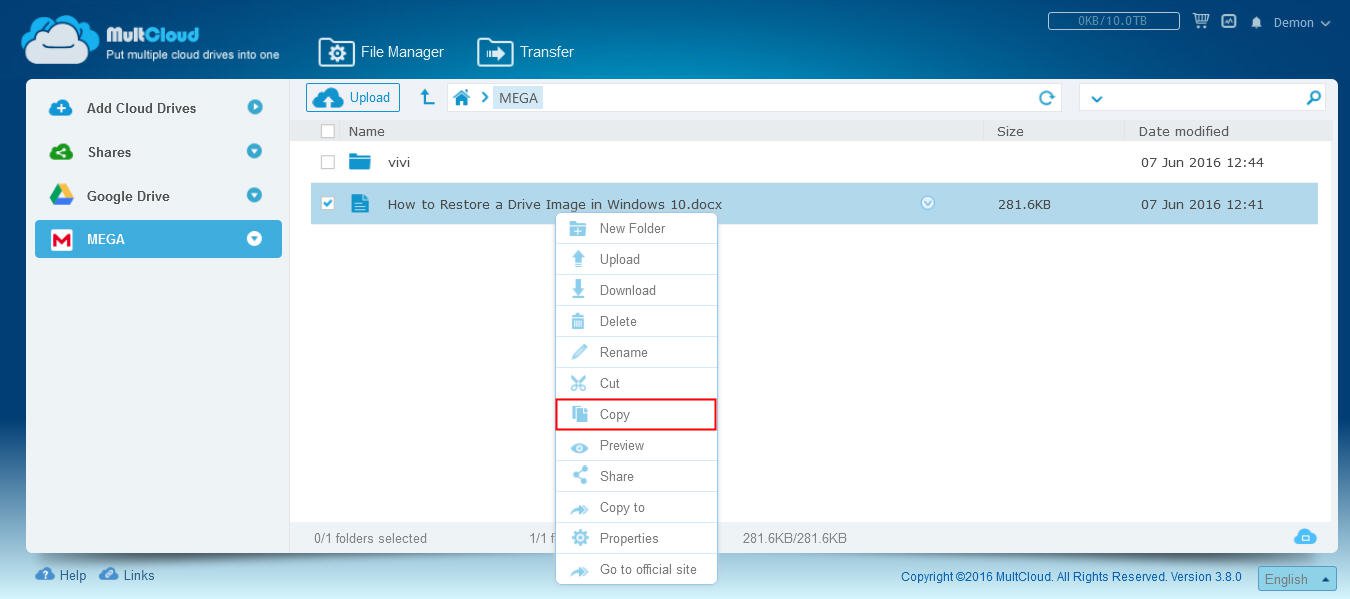Choose Properties from context menu
1350x599 pixels.
636,538
